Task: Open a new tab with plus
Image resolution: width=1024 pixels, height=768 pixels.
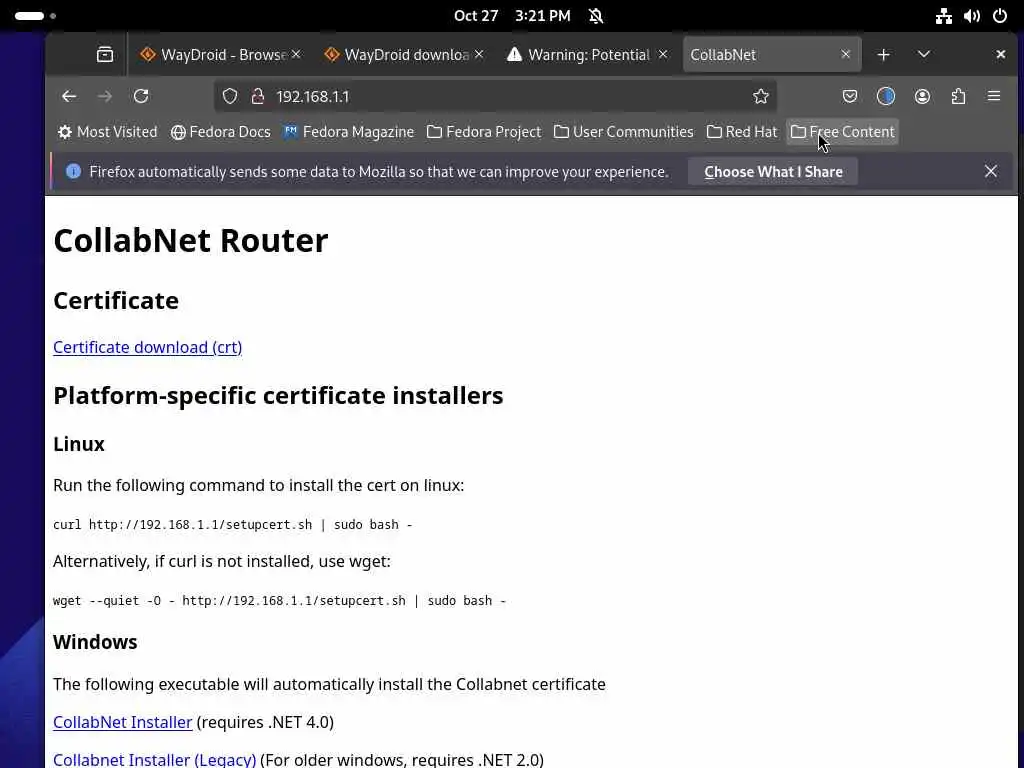Action: (884, 55)
